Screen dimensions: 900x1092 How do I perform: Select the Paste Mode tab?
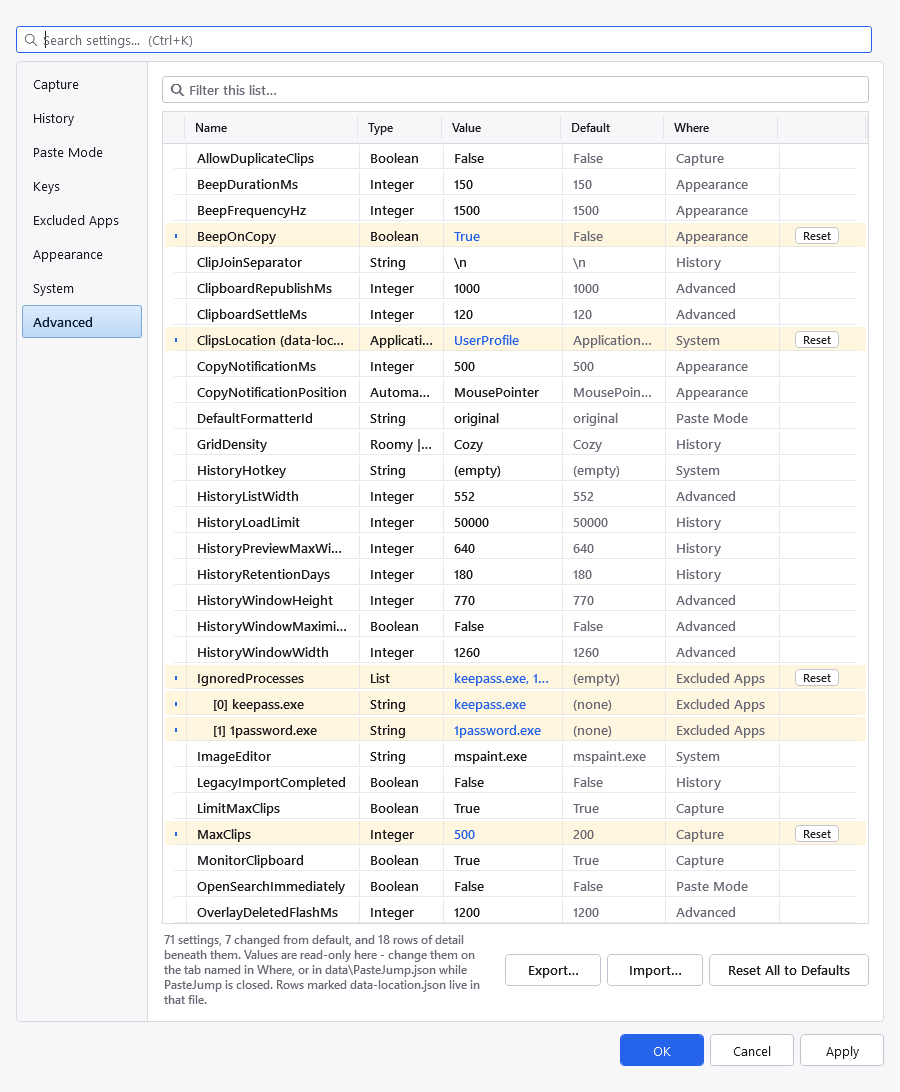82,153
